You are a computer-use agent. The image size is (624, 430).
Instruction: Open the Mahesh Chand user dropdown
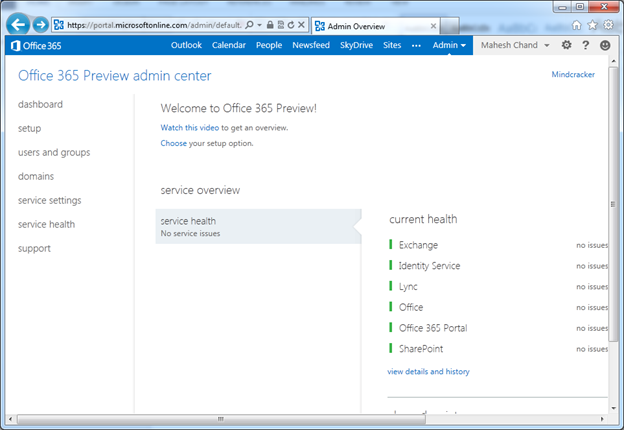515,45
